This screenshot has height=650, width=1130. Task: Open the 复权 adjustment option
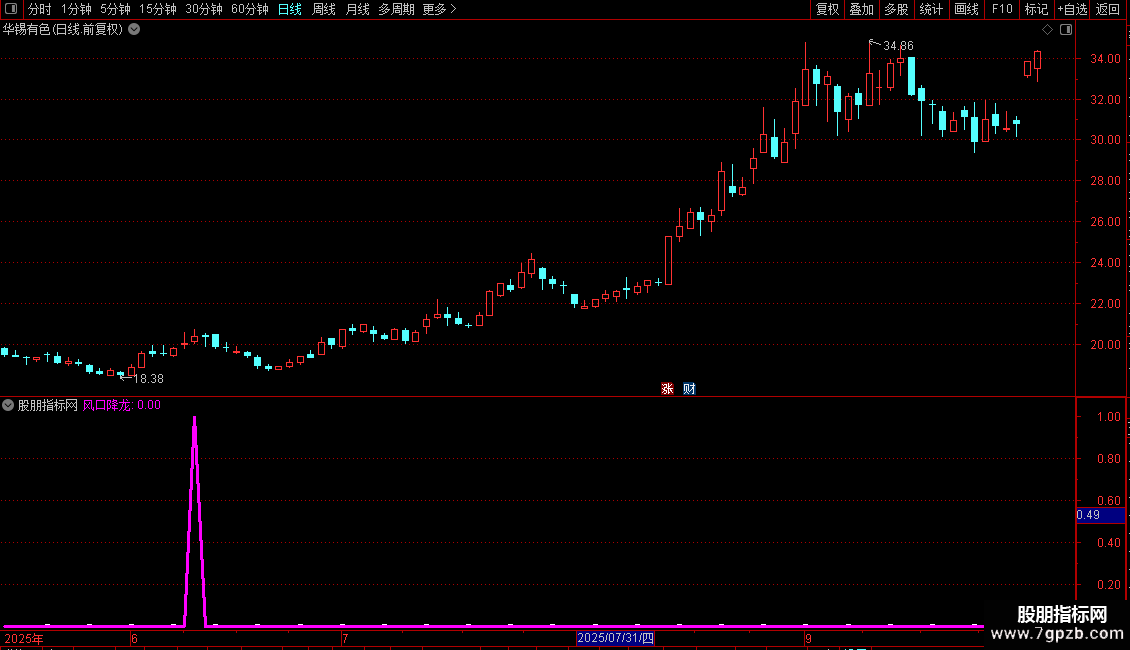827,9
